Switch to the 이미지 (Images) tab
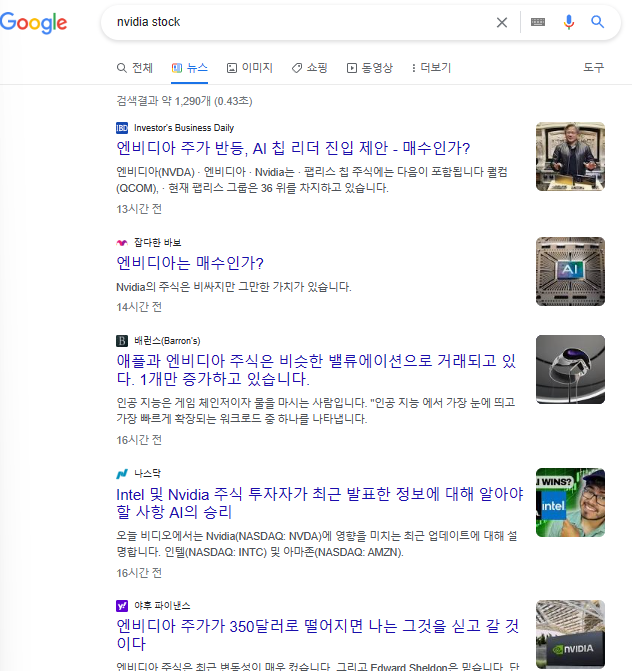Viewport: 632px width, 671px height. click(x=249, y=68)
